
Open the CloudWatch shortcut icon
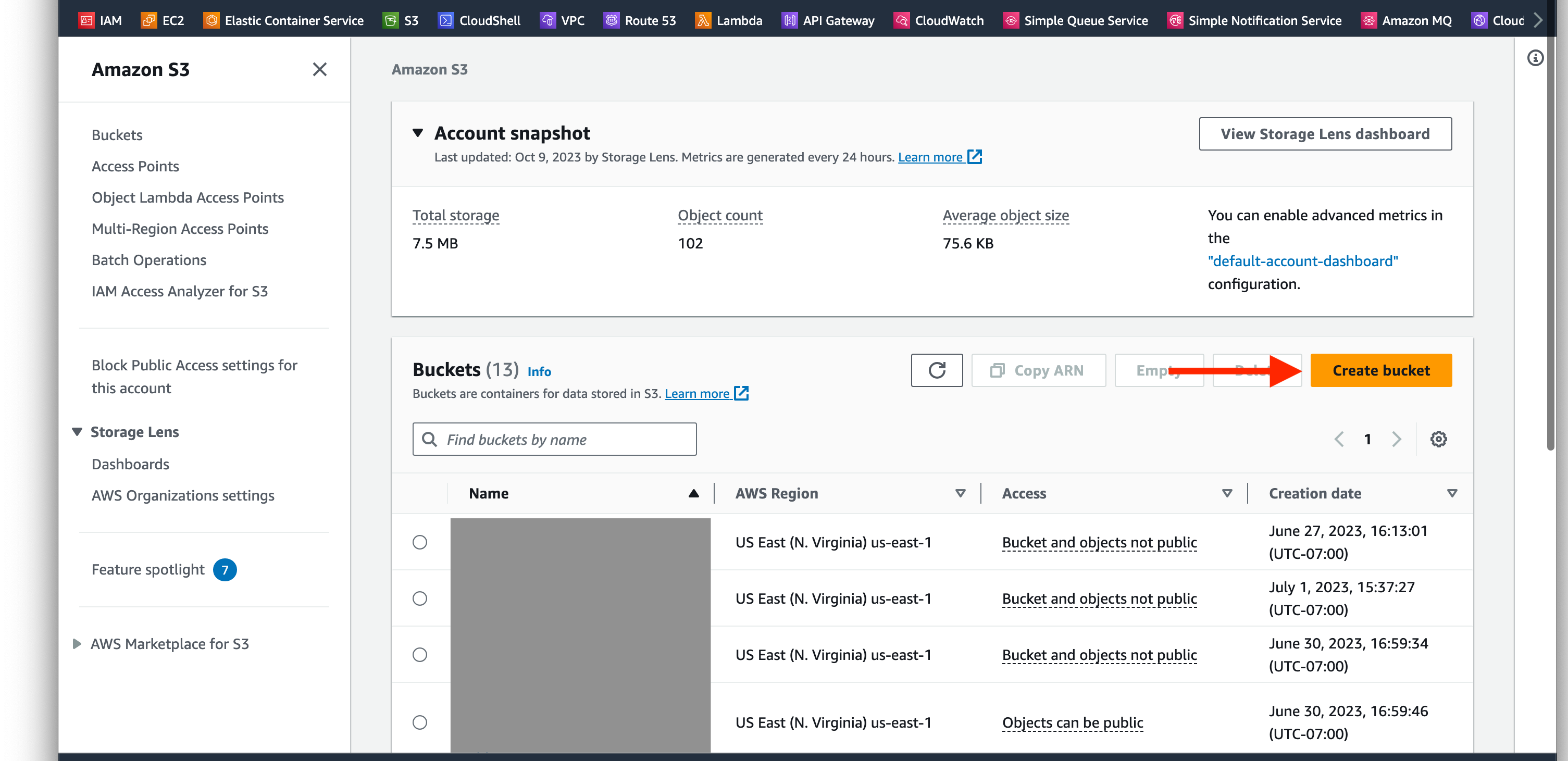coord(902,20)
